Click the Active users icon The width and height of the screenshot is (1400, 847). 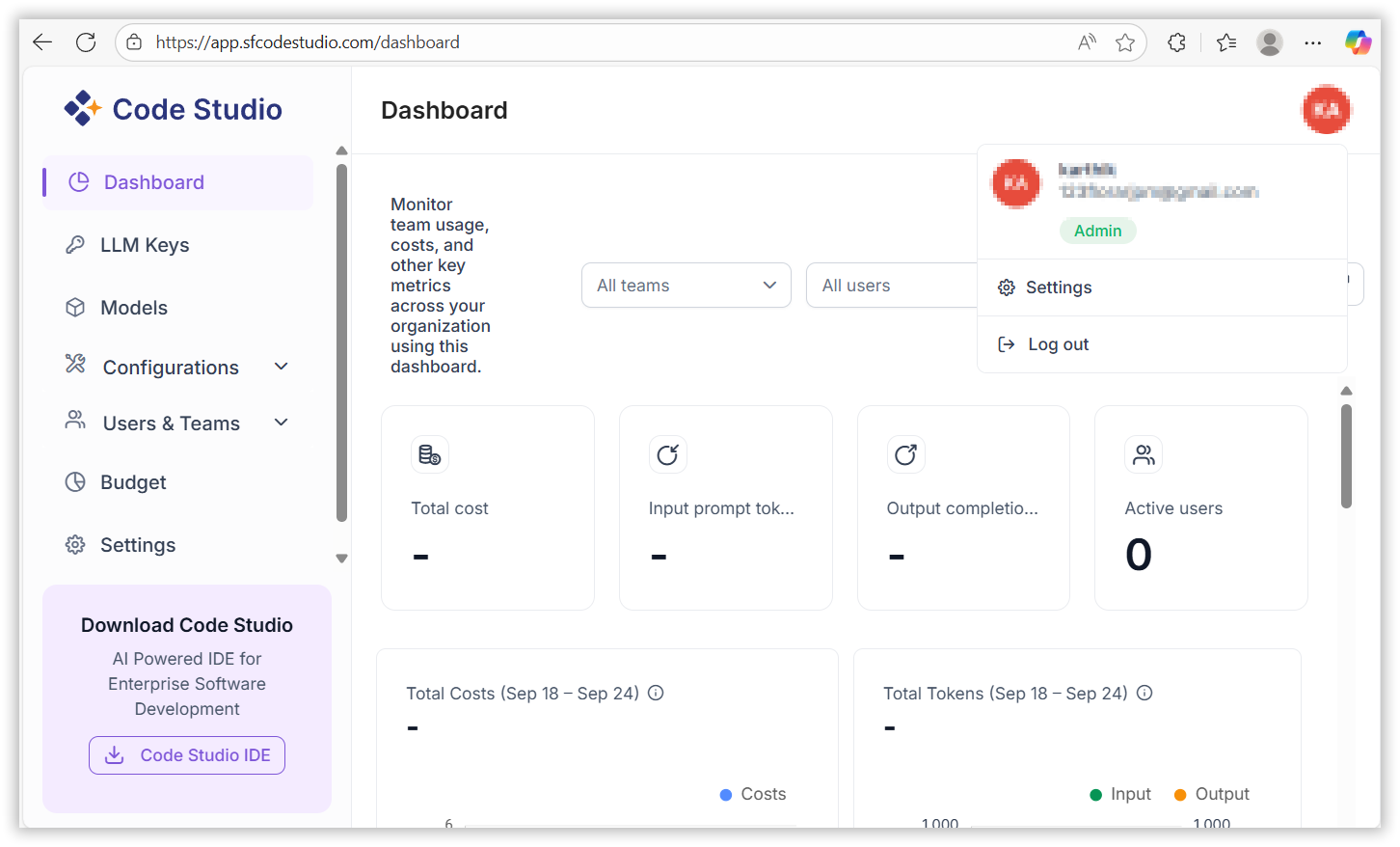click(1144, 454)
